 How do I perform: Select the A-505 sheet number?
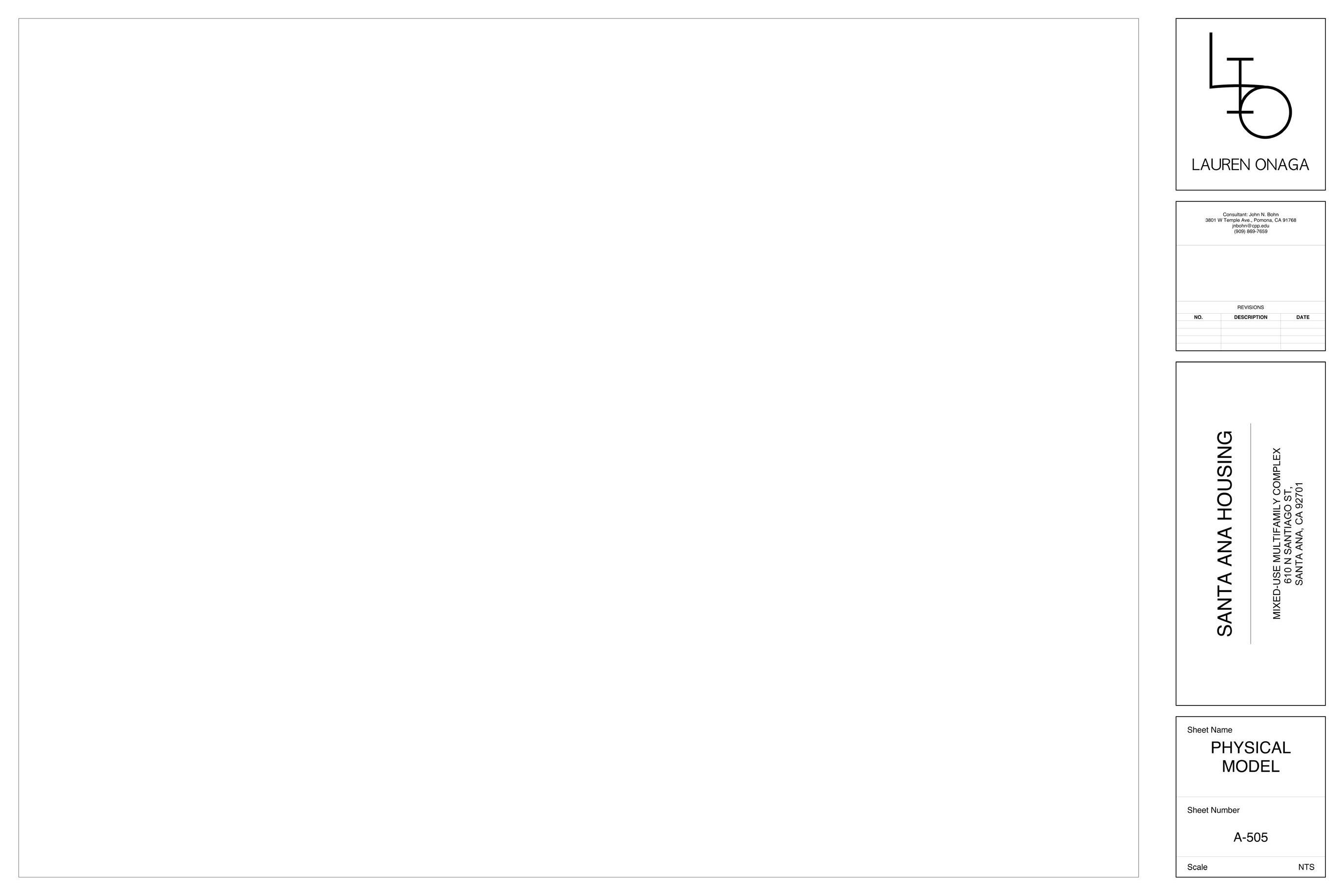1250,837
